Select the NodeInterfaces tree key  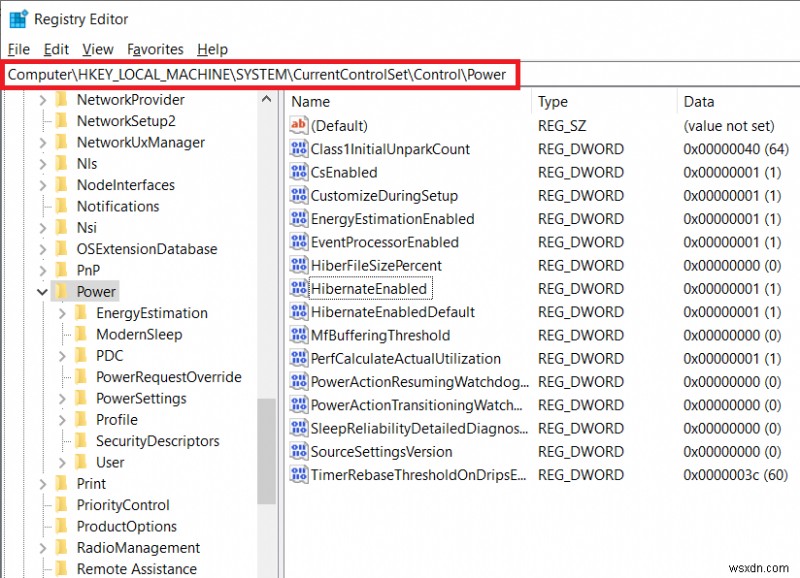tap(126, 185)
